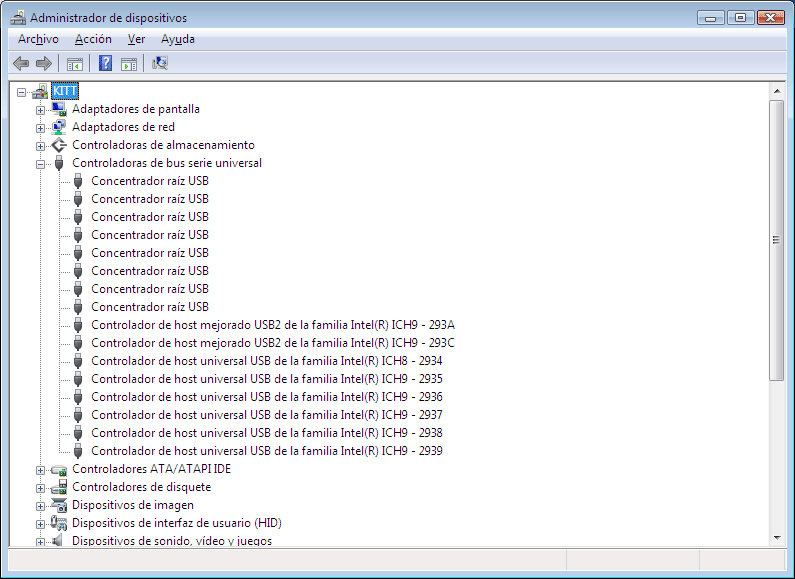Screen dimensions: 795x579
Task: Open the Acción menu
Action: (x=93, y=39)
